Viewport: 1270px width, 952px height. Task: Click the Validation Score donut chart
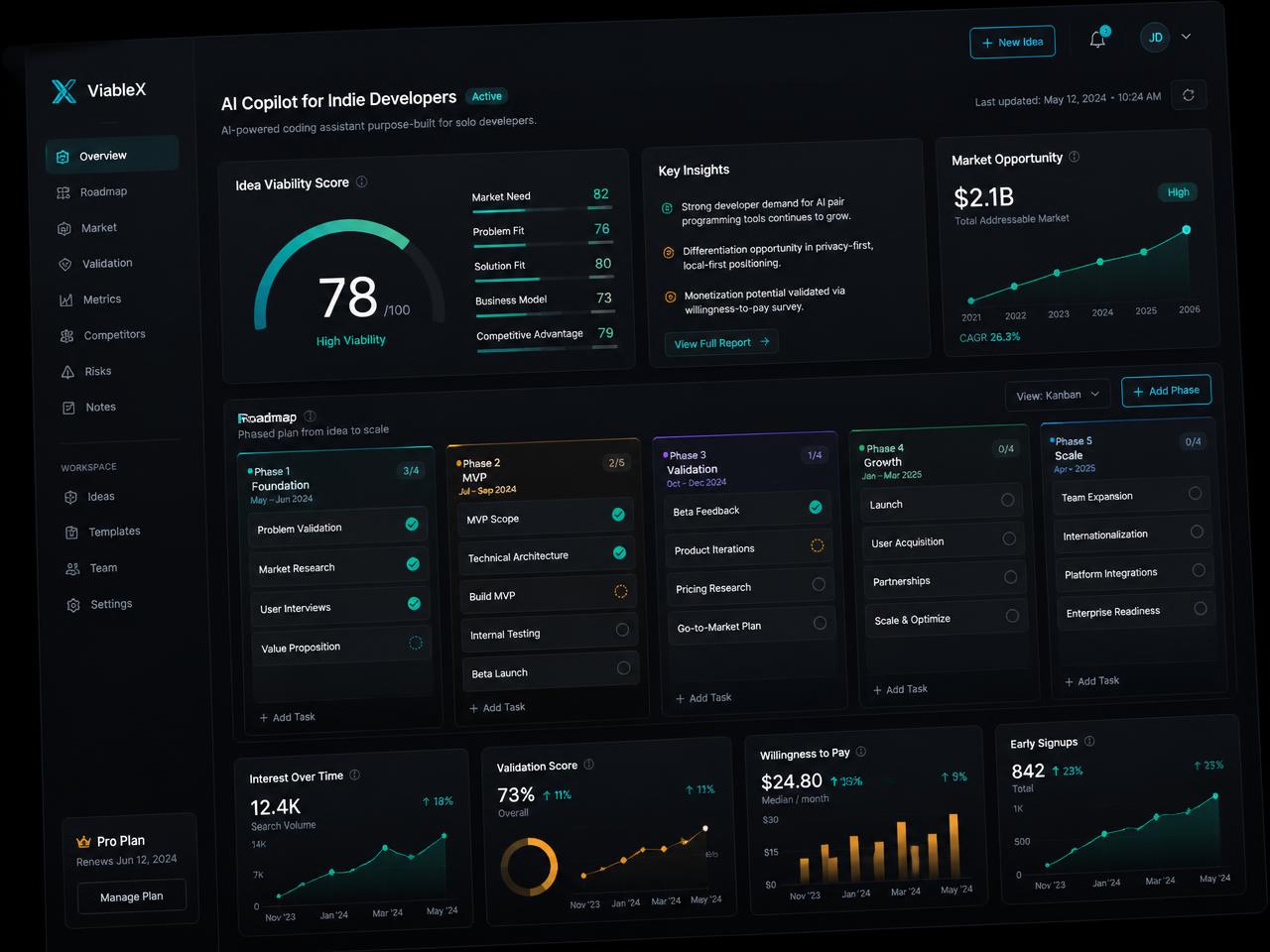coord(529,866)
